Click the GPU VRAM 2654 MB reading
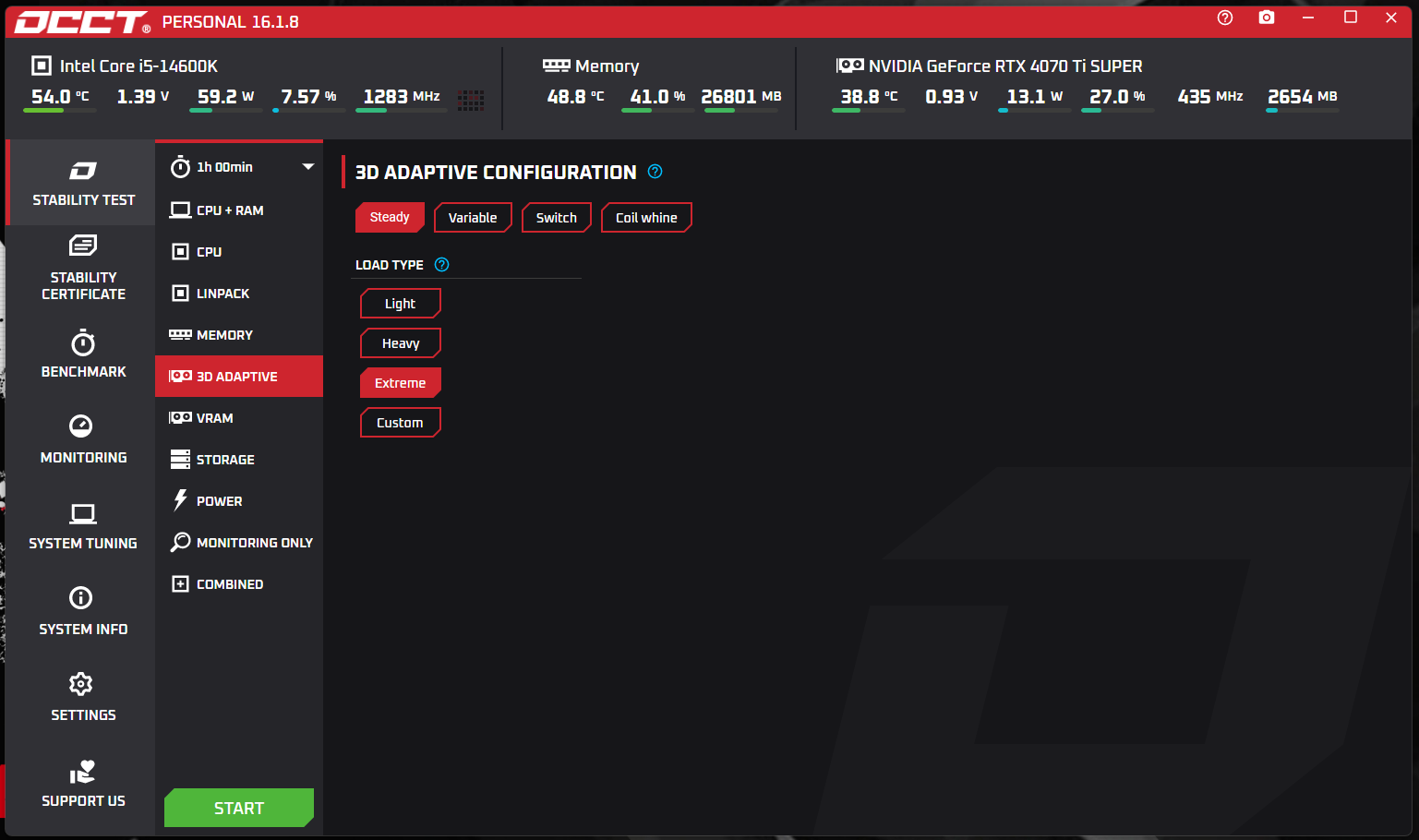Screen dimensions: 1419x840 (x=1303, y=97)
